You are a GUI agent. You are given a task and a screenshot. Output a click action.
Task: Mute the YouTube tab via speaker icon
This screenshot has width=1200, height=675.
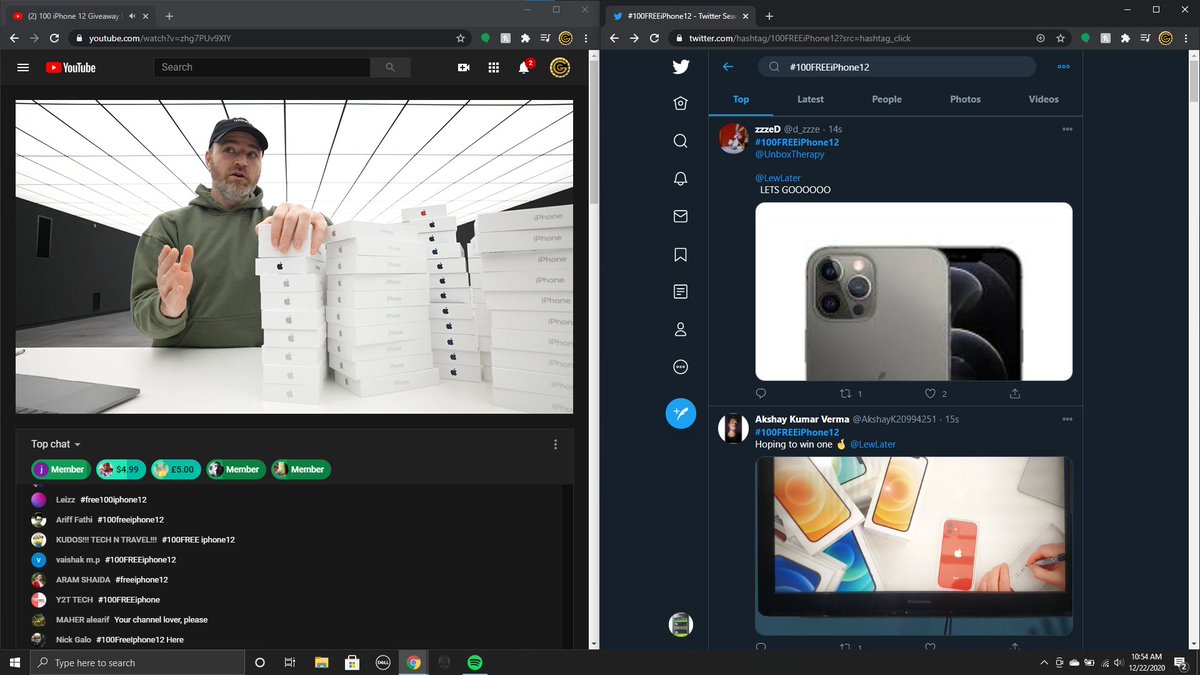[x=133, y=16]
